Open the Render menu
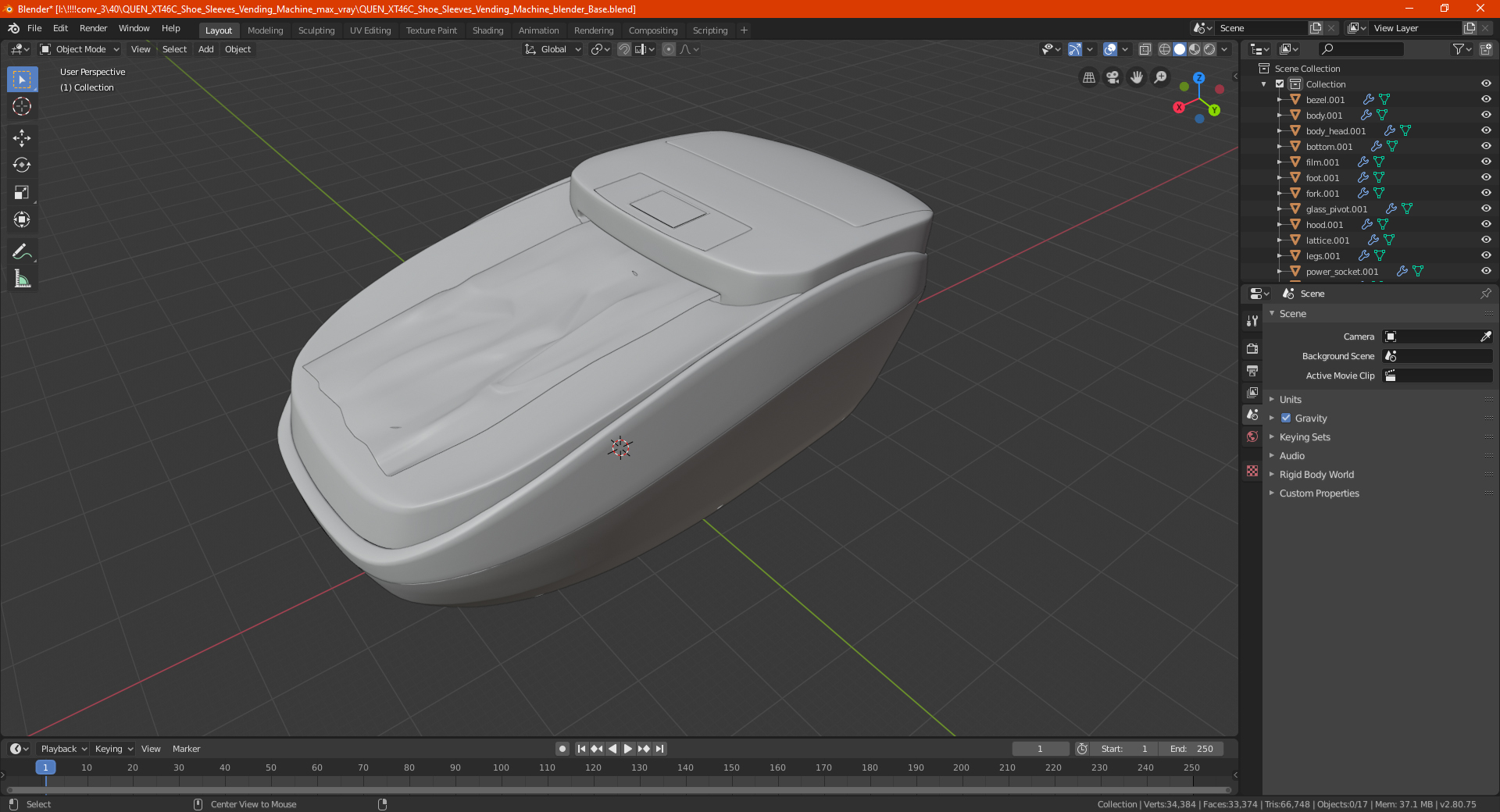 pyautogui.click(x=93, y=28)
